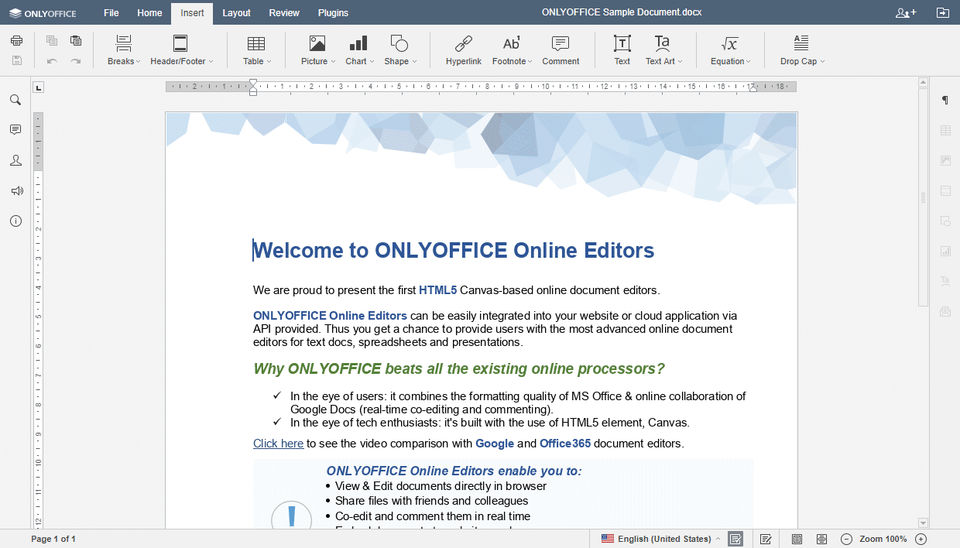Open table settings in right sidebar

coord(945,130)
